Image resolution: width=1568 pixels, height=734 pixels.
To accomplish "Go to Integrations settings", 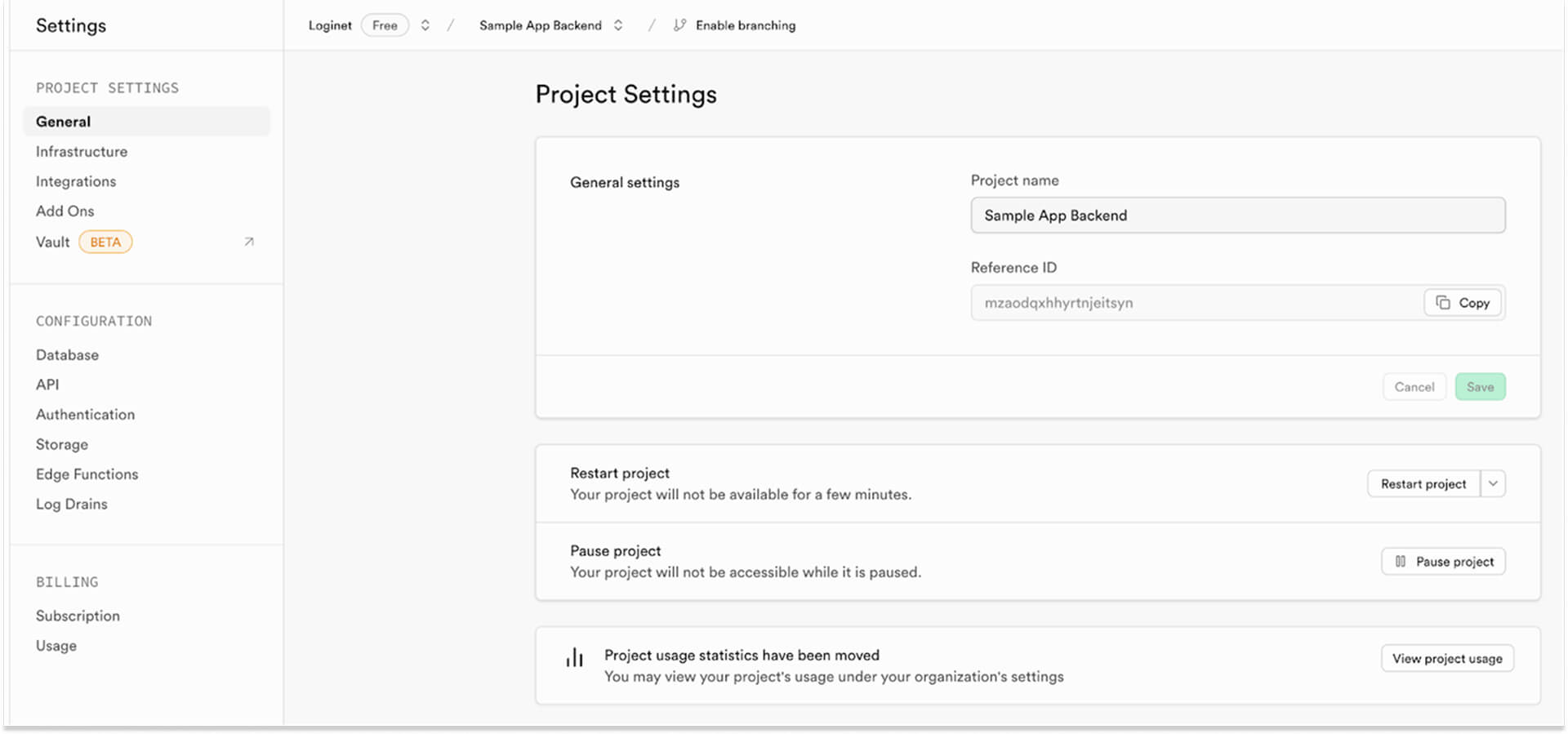I will point(76,181).
